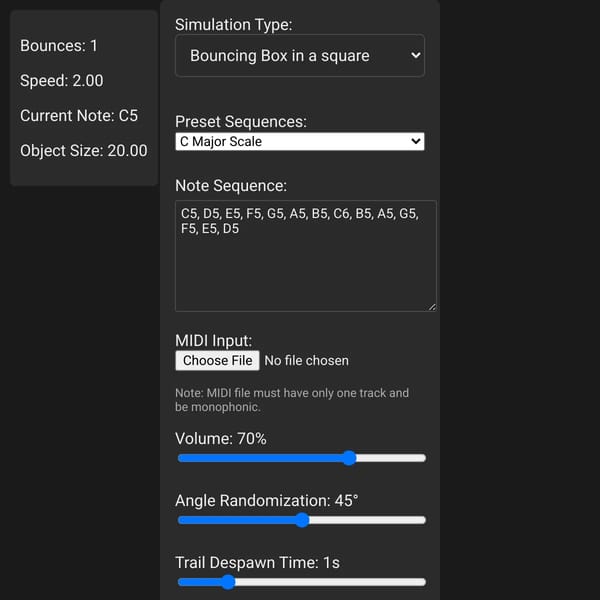
Task: Click the 'No file chosen' text
Action: tap(307, 360)
